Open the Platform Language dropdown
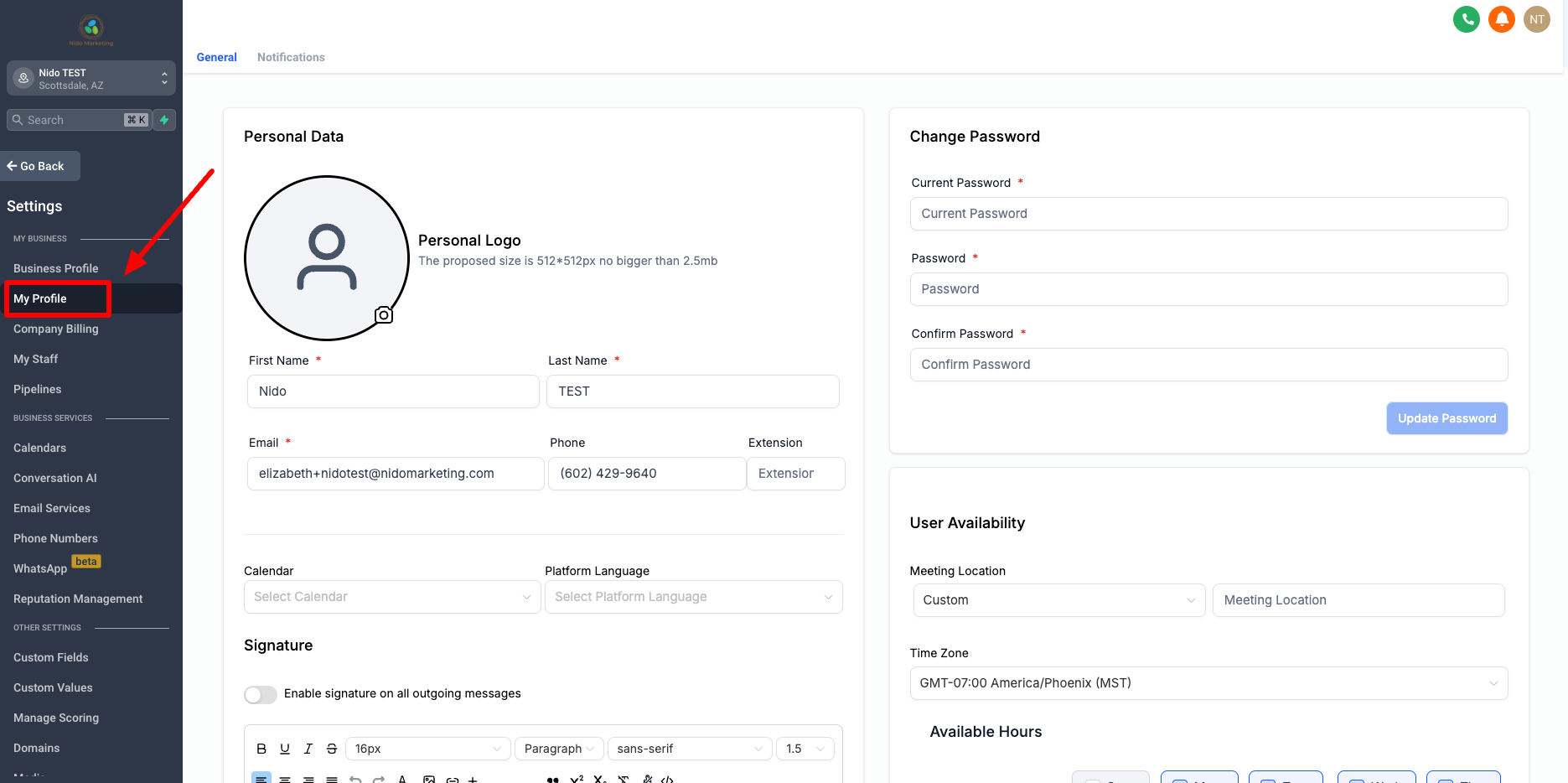 pos(694,597)
